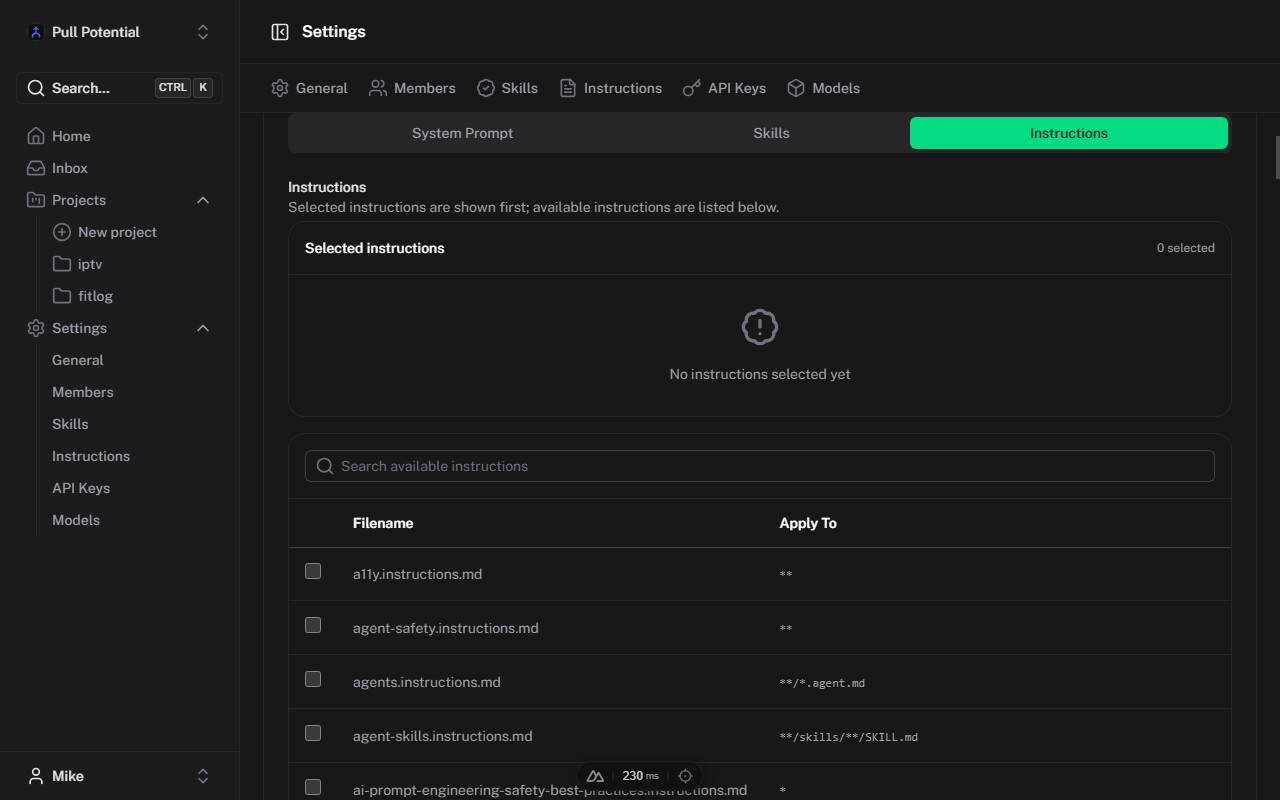Focus the Search available instructions field
This screenshot has height=800, width=1280.
[760, 466]
